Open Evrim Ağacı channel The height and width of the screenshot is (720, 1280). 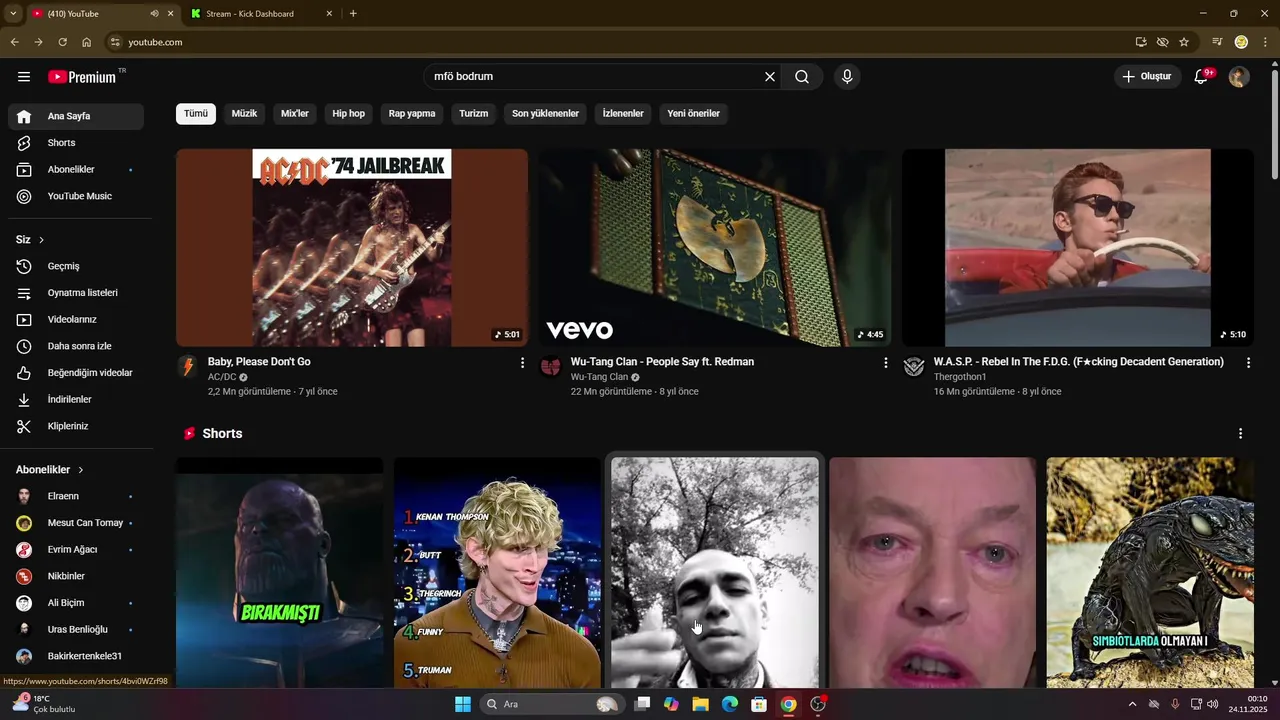76,550
